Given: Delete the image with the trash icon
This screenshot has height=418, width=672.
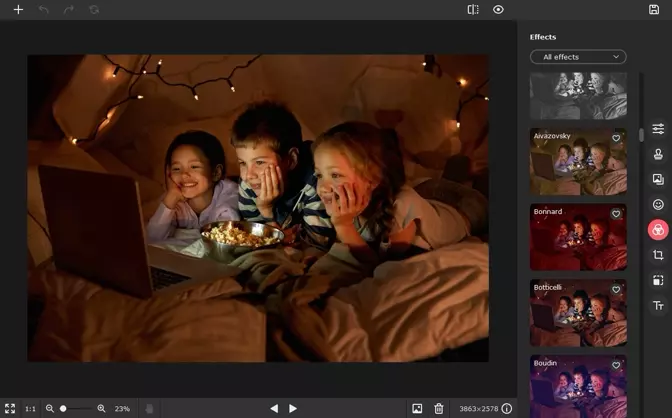Looking at the screenshot, I should point(438,409).
